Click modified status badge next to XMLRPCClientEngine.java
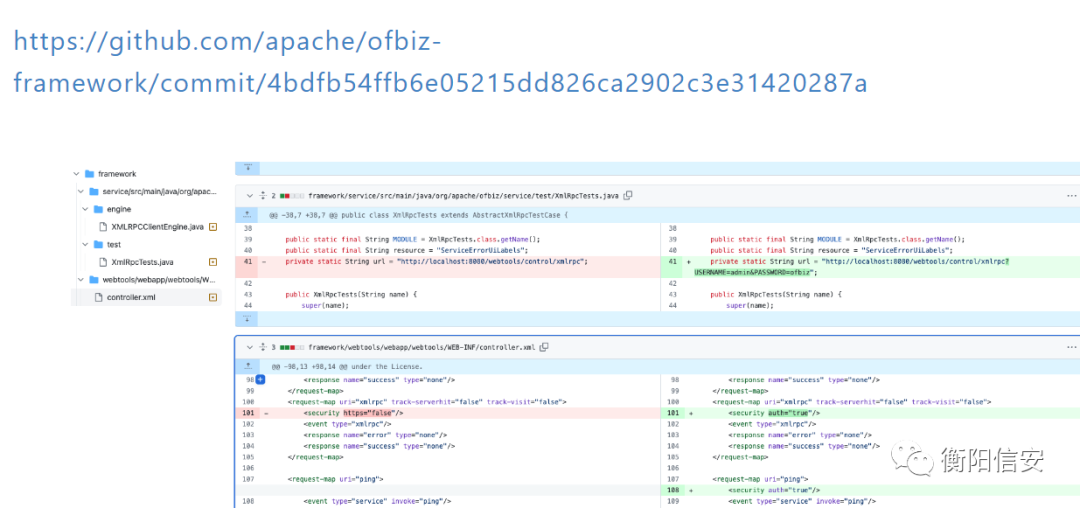The height and width of the screenshot is (508, 1080). point(213,226)
